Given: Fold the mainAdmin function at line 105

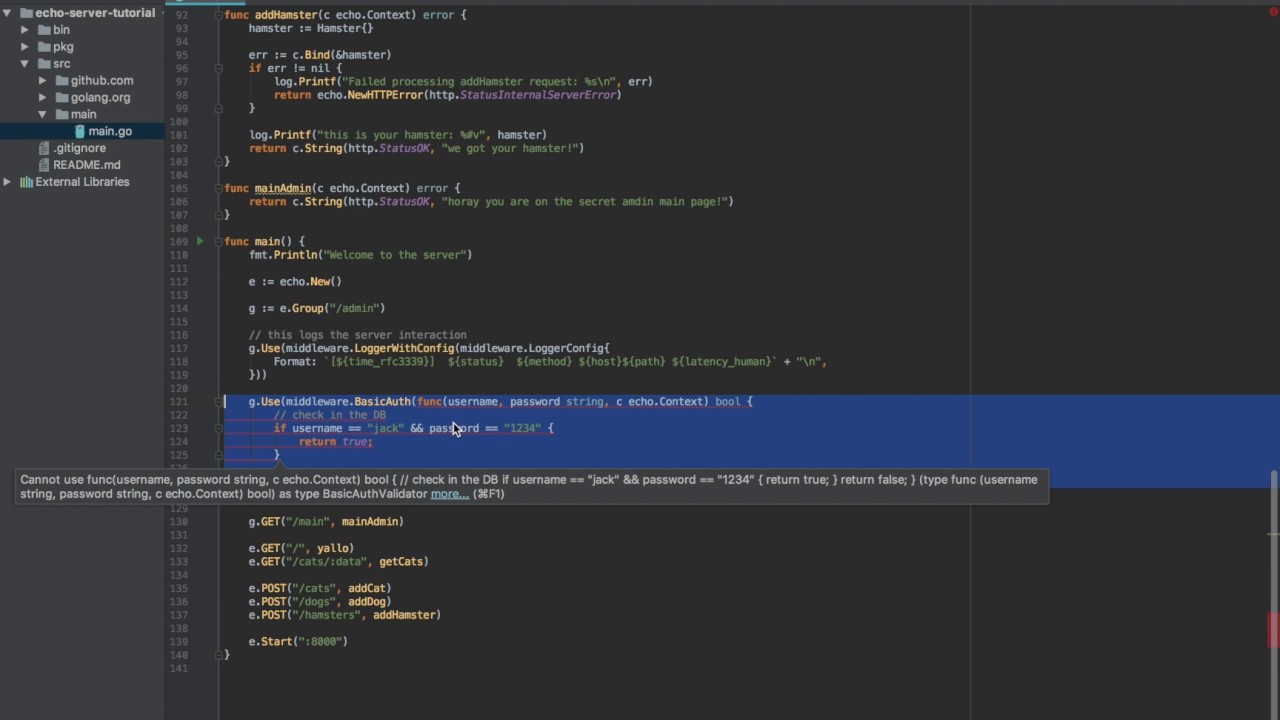Looking at the screenshot, I should tap(219, 188).
